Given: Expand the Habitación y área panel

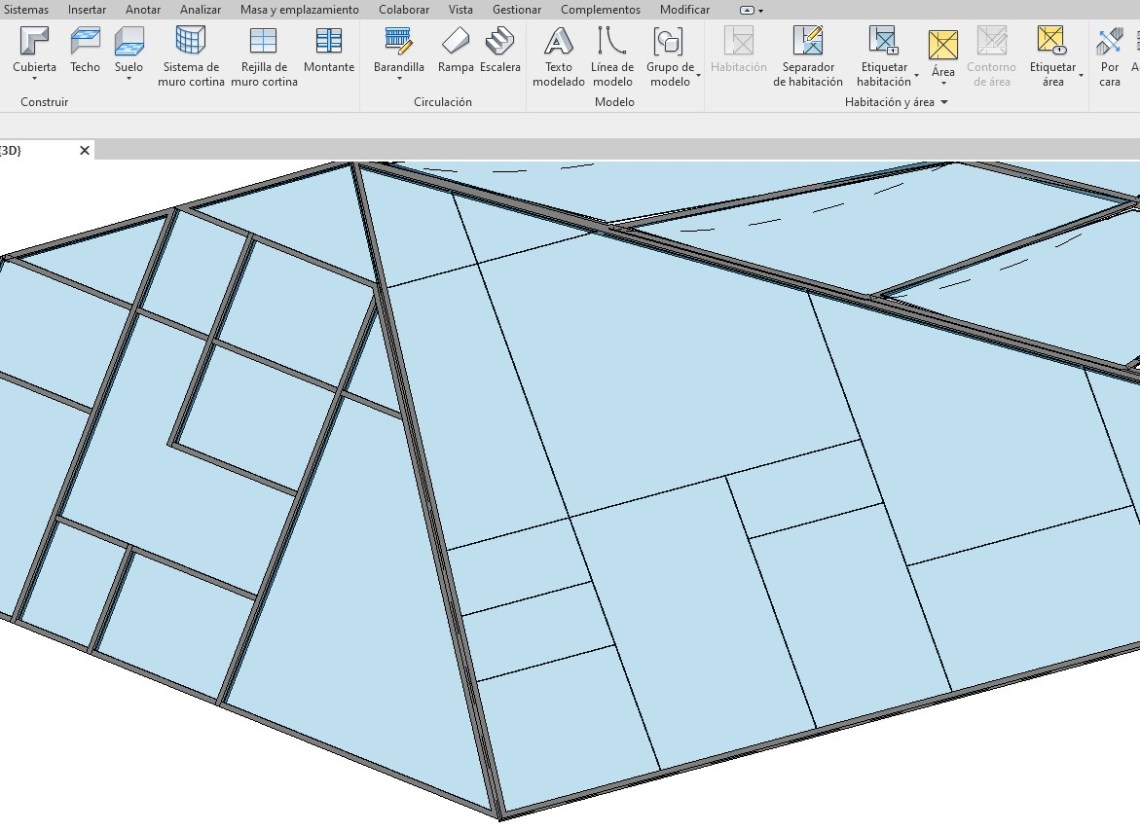Looking at the screenshot, I should [x=943, y=102].
